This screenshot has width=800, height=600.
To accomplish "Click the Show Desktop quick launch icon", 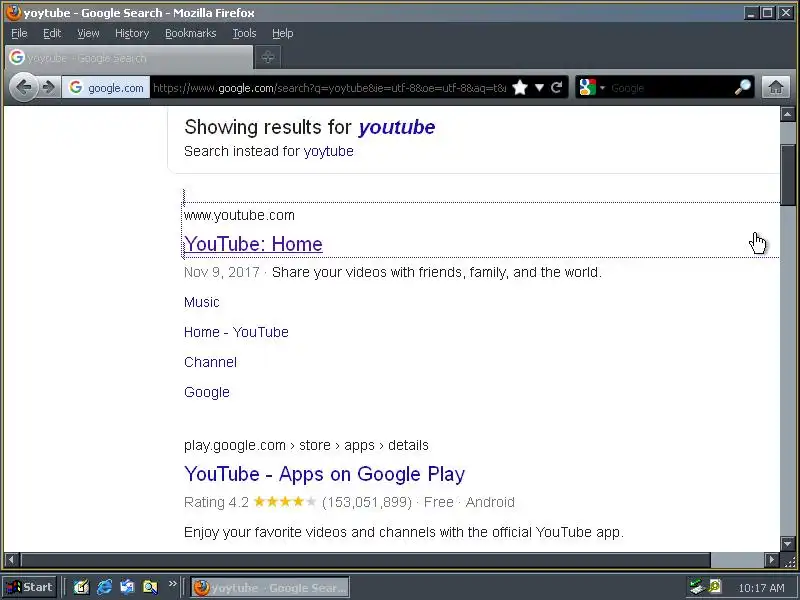I will tap(81, 587).
